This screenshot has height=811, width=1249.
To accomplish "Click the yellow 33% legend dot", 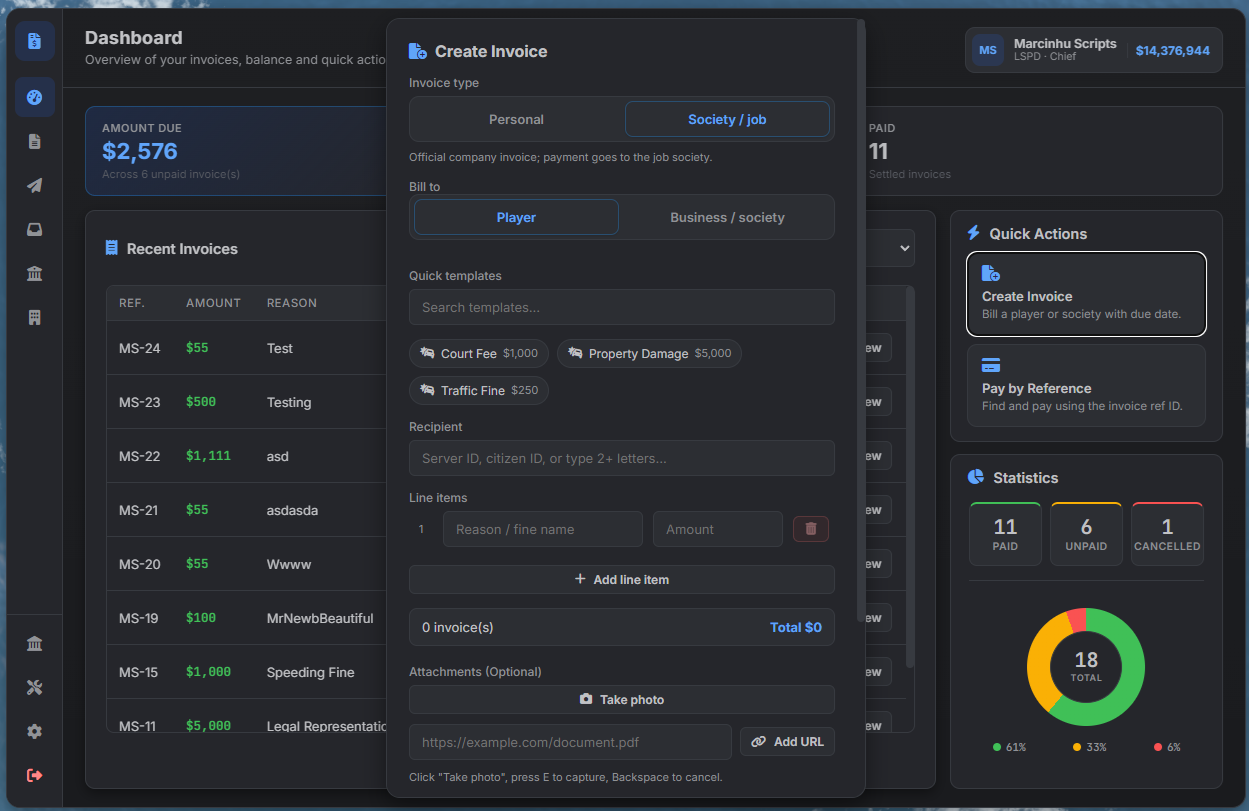I will tap(1077, 747).
